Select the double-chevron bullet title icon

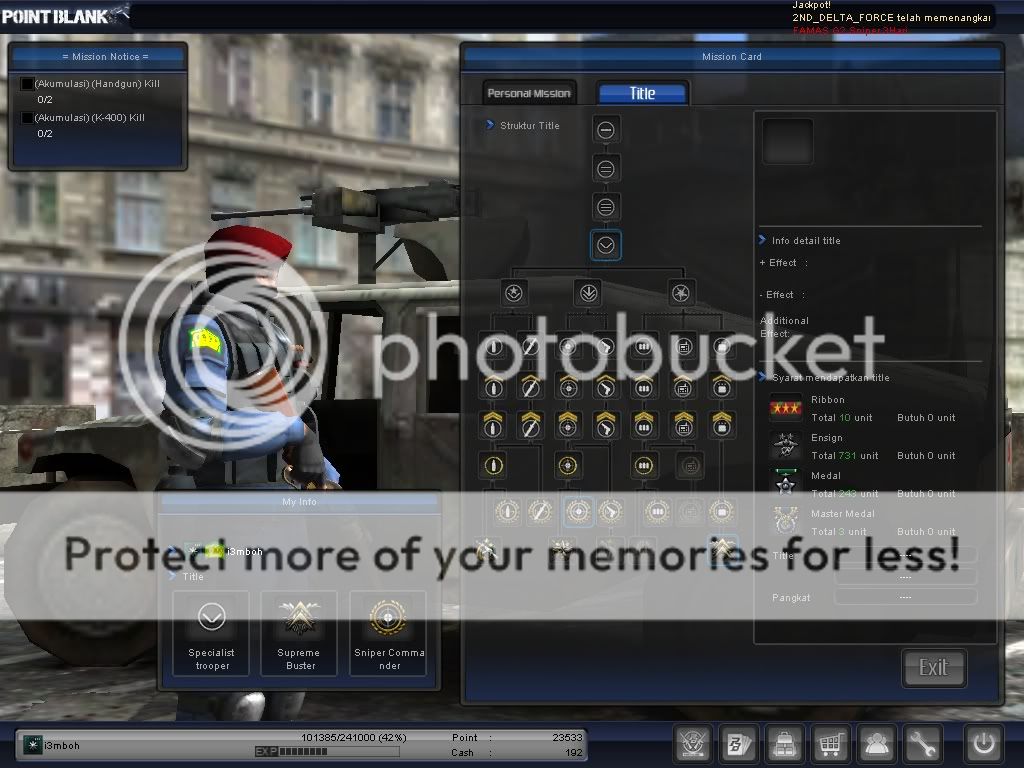[493, 424]
